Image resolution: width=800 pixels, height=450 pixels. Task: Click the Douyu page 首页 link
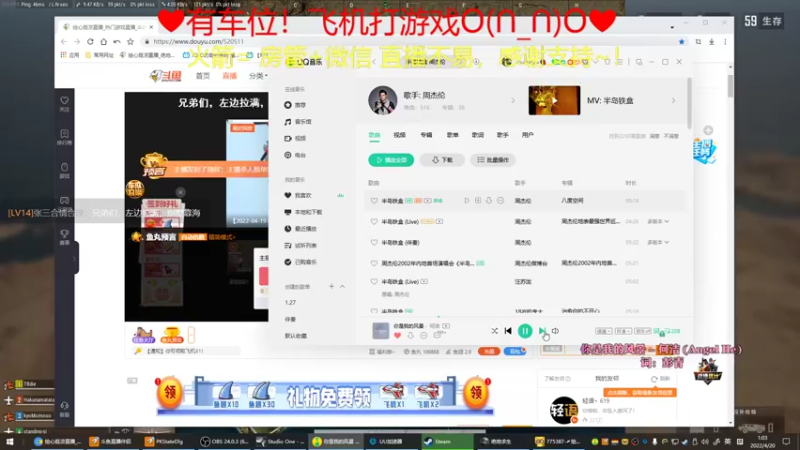tap(203, 76)
